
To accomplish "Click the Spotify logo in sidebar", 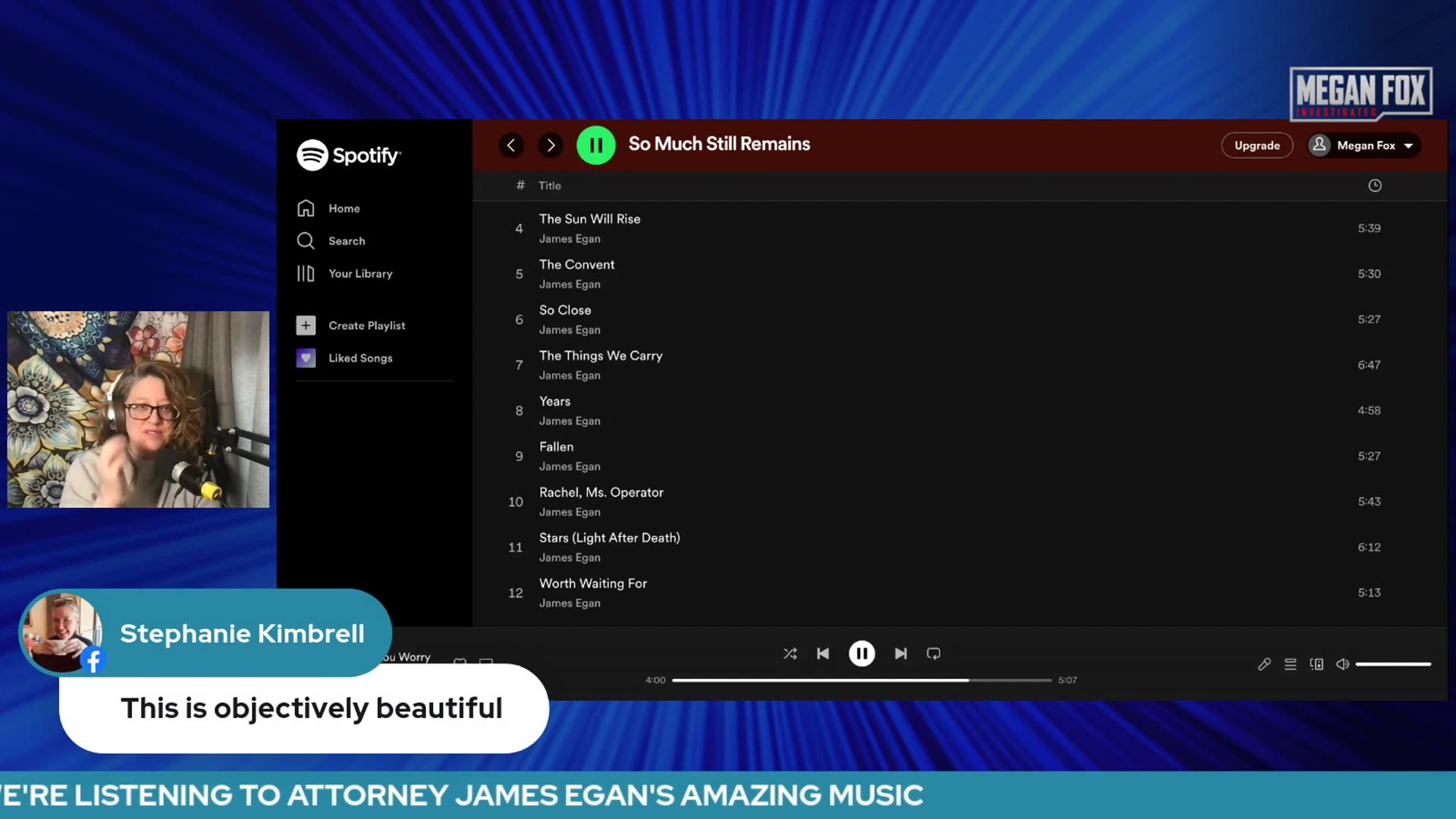I will click(x=348, y=155).
